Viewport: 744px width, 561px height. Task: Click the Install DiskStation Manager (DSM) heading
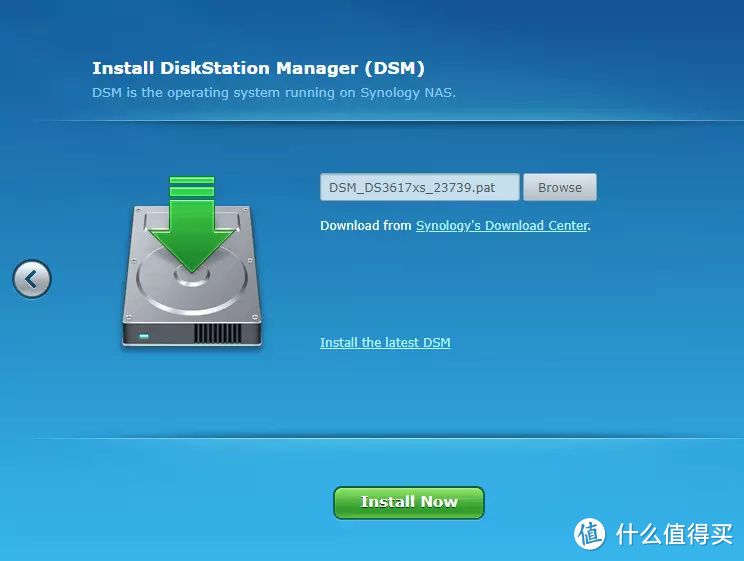pyautogui.click(x=258, y=68)
